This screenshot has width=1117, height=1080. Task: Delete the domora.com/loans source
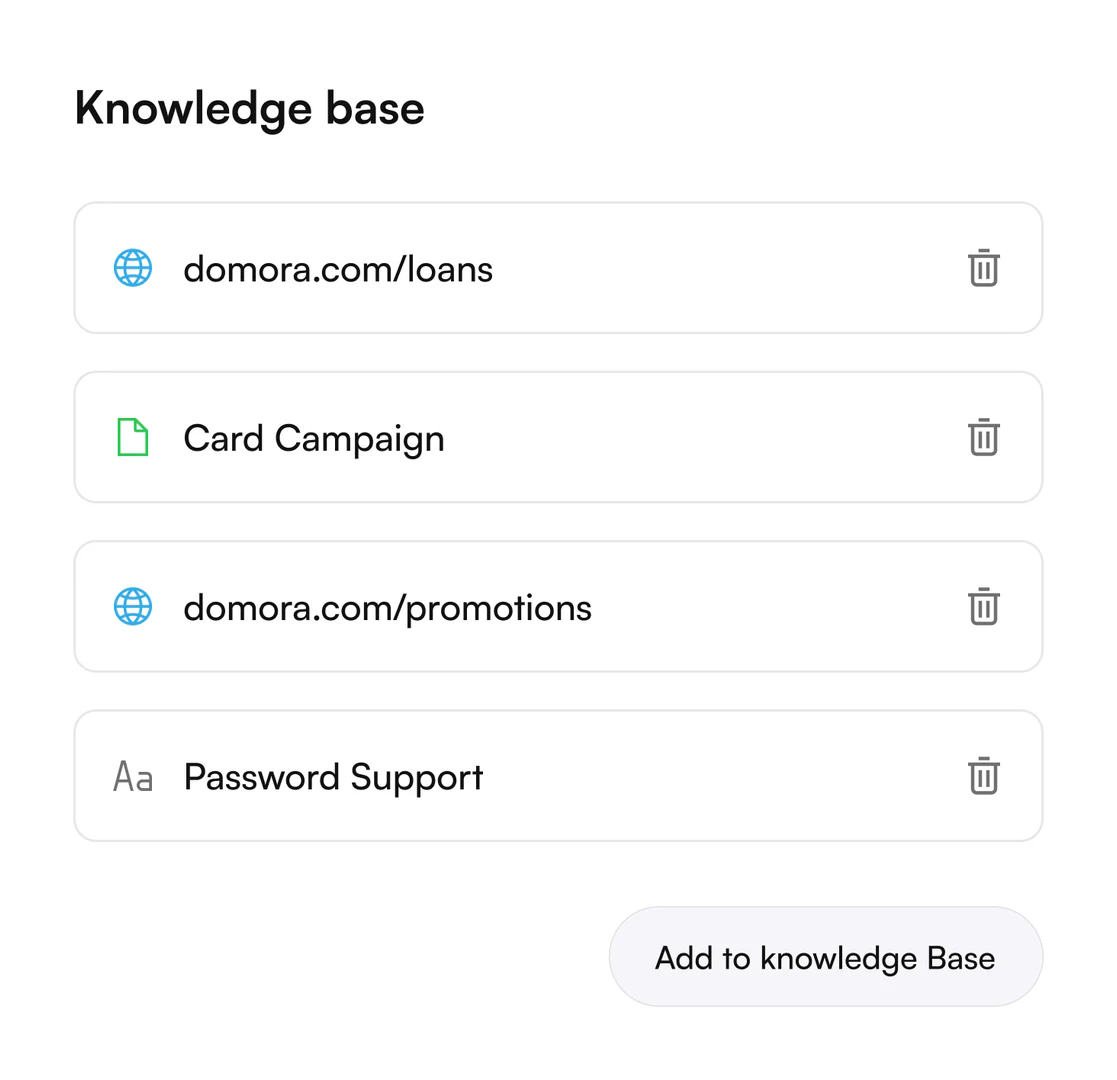[x=984, y=268]
